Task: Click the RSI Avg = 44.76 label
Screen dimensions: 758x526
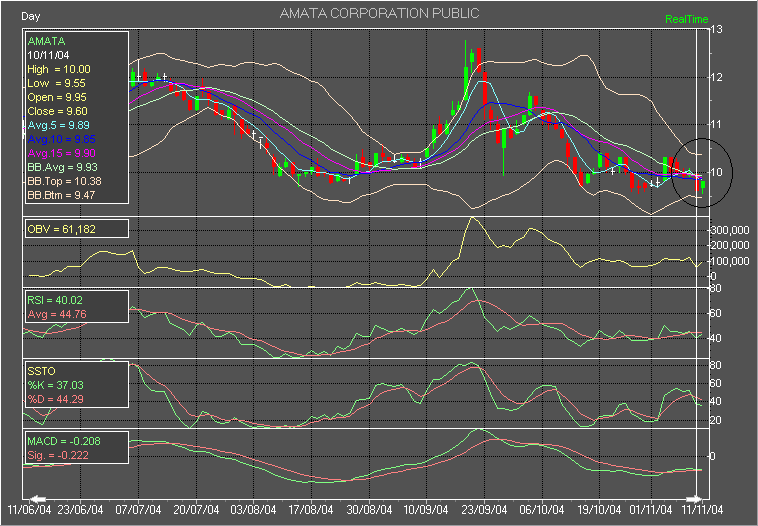Action: pos(57,314)
